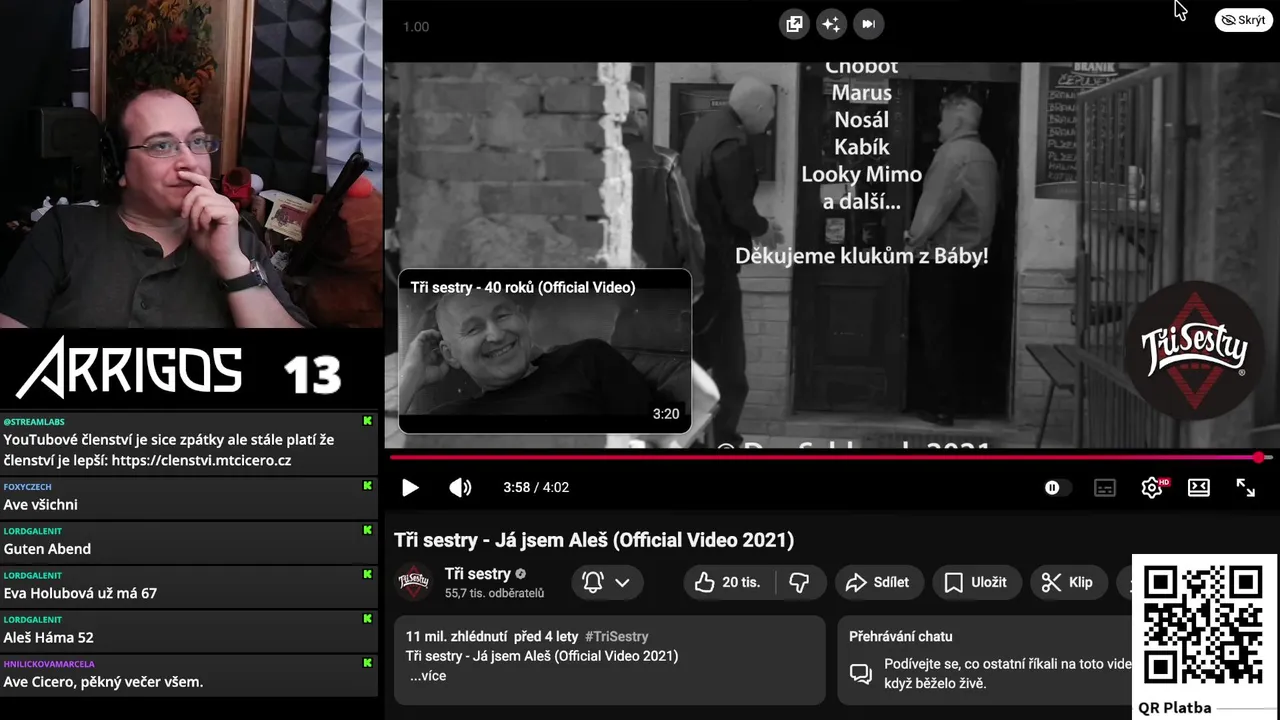Viewport: 1280px width, 720px height.
Task: Click the green badge beside Guten Abend message
Action: (367, 531)
